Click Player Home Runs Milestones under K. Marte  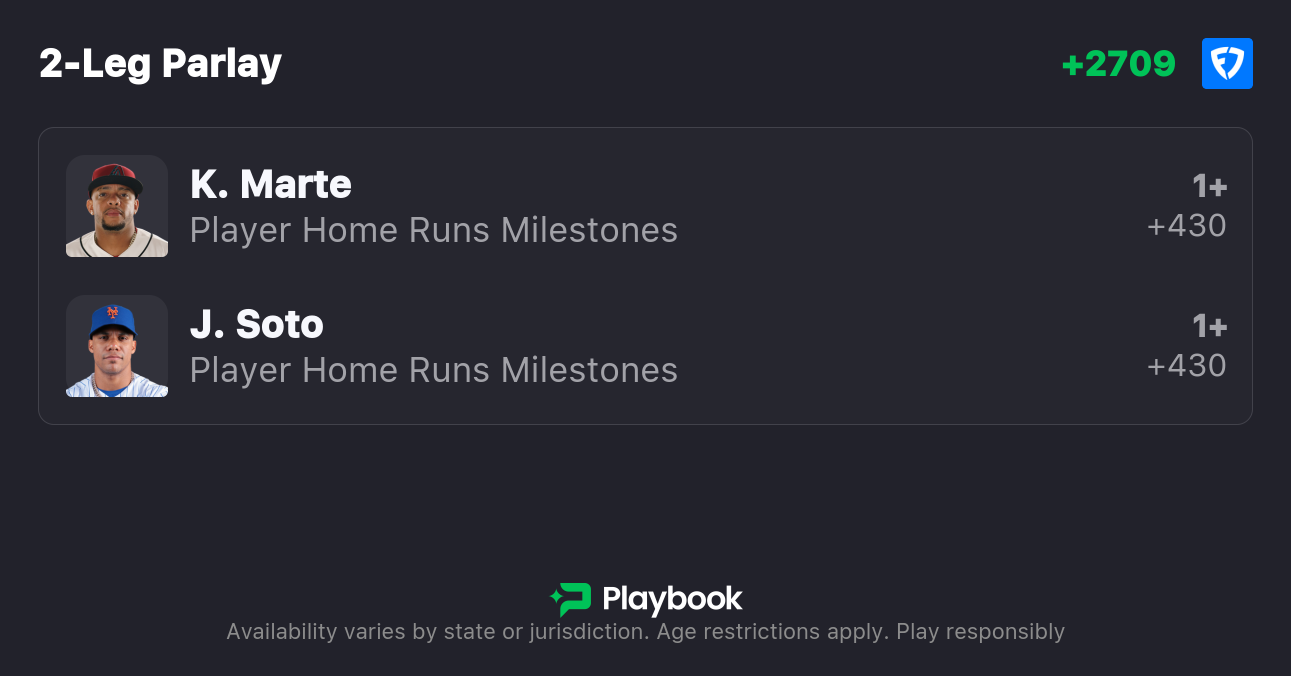click(x=433, y=230)
